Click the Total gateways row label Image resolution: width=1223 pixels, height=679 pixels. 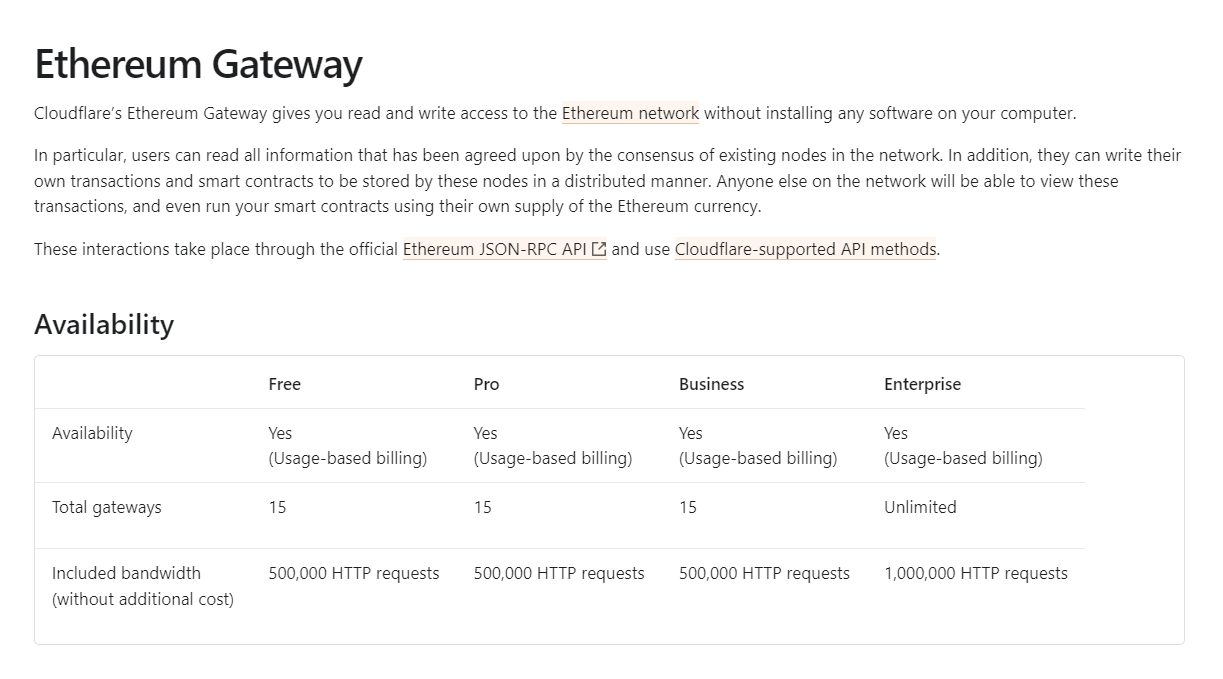click(106, 507)
